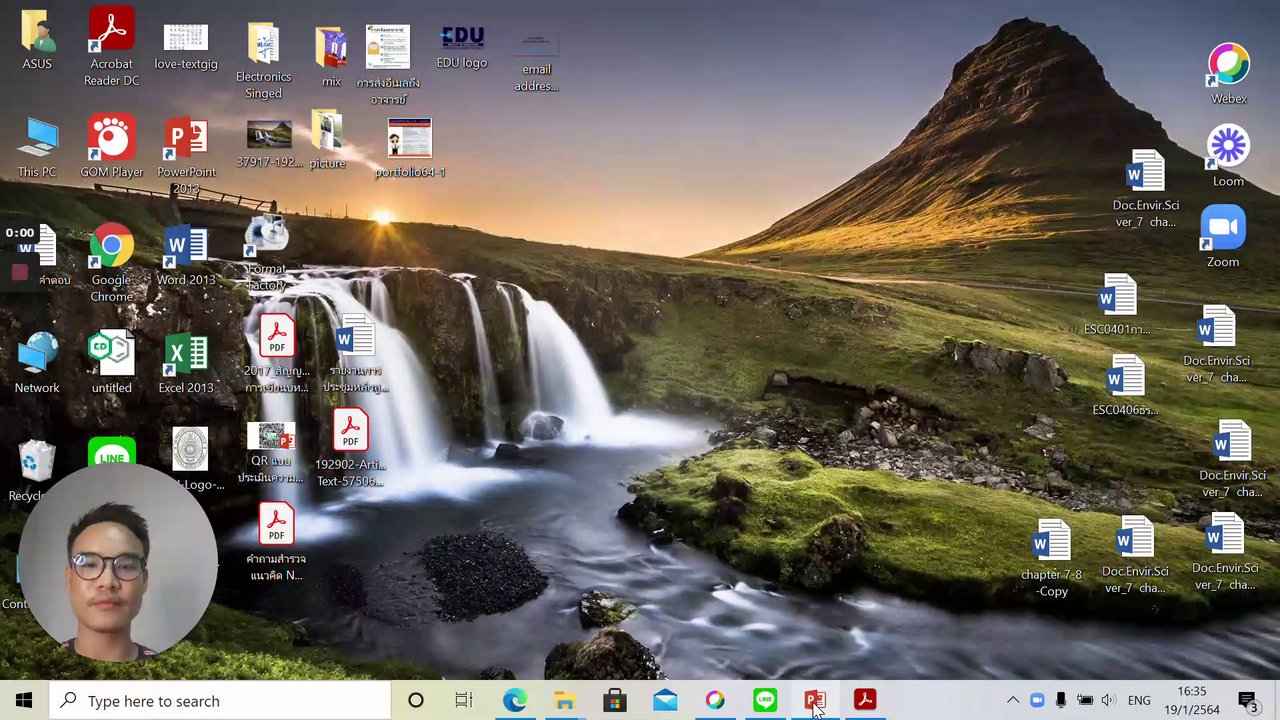The height and width of the screenshot is (720, 1280).
Task: Click the Type here to search box
Action: (219, 701)
